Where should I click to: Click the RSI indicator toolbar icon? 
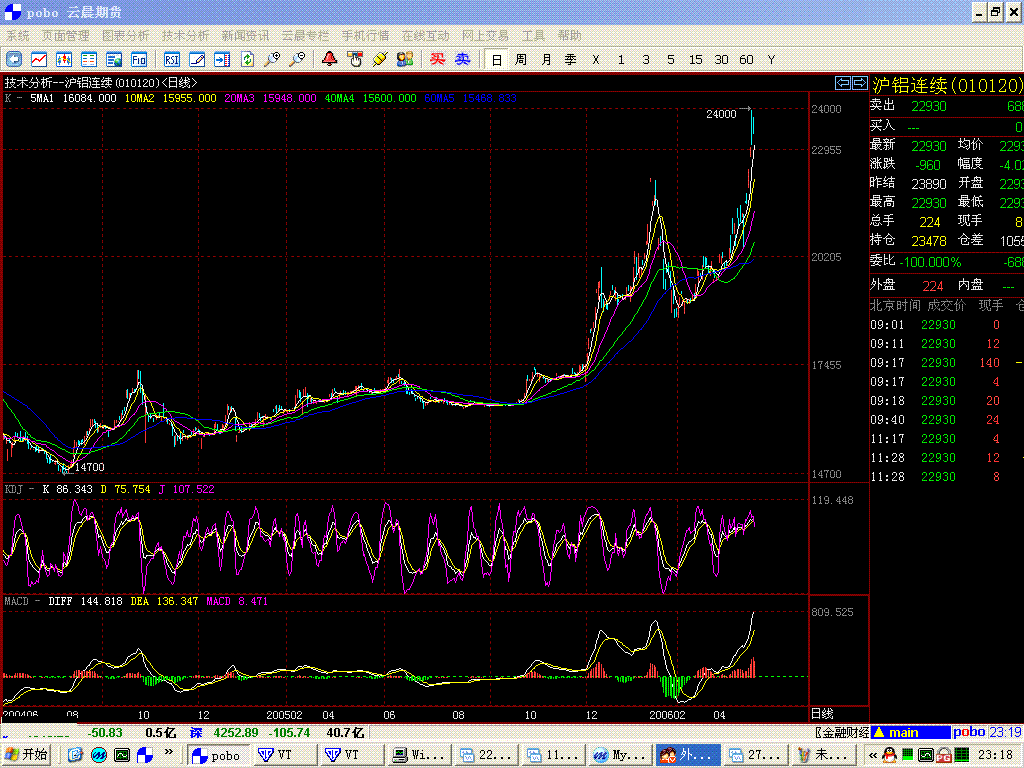[x=172, y=59]
